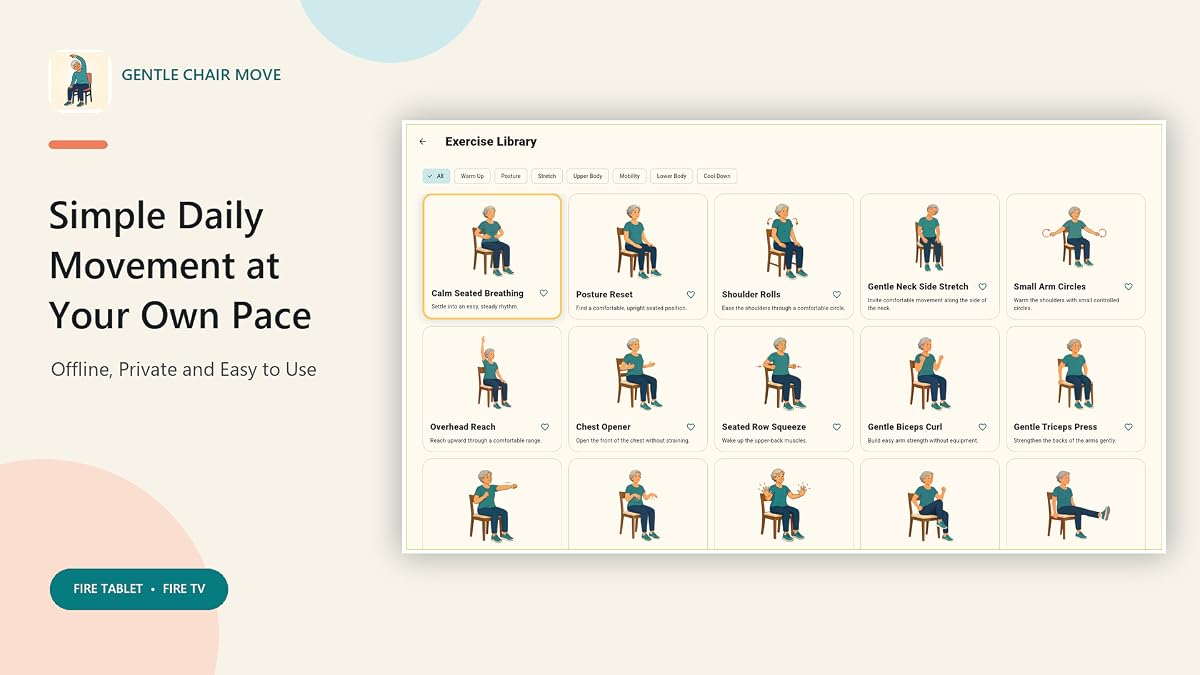Toggle favorite heart on Chest Opener

(x=690, y=427)
